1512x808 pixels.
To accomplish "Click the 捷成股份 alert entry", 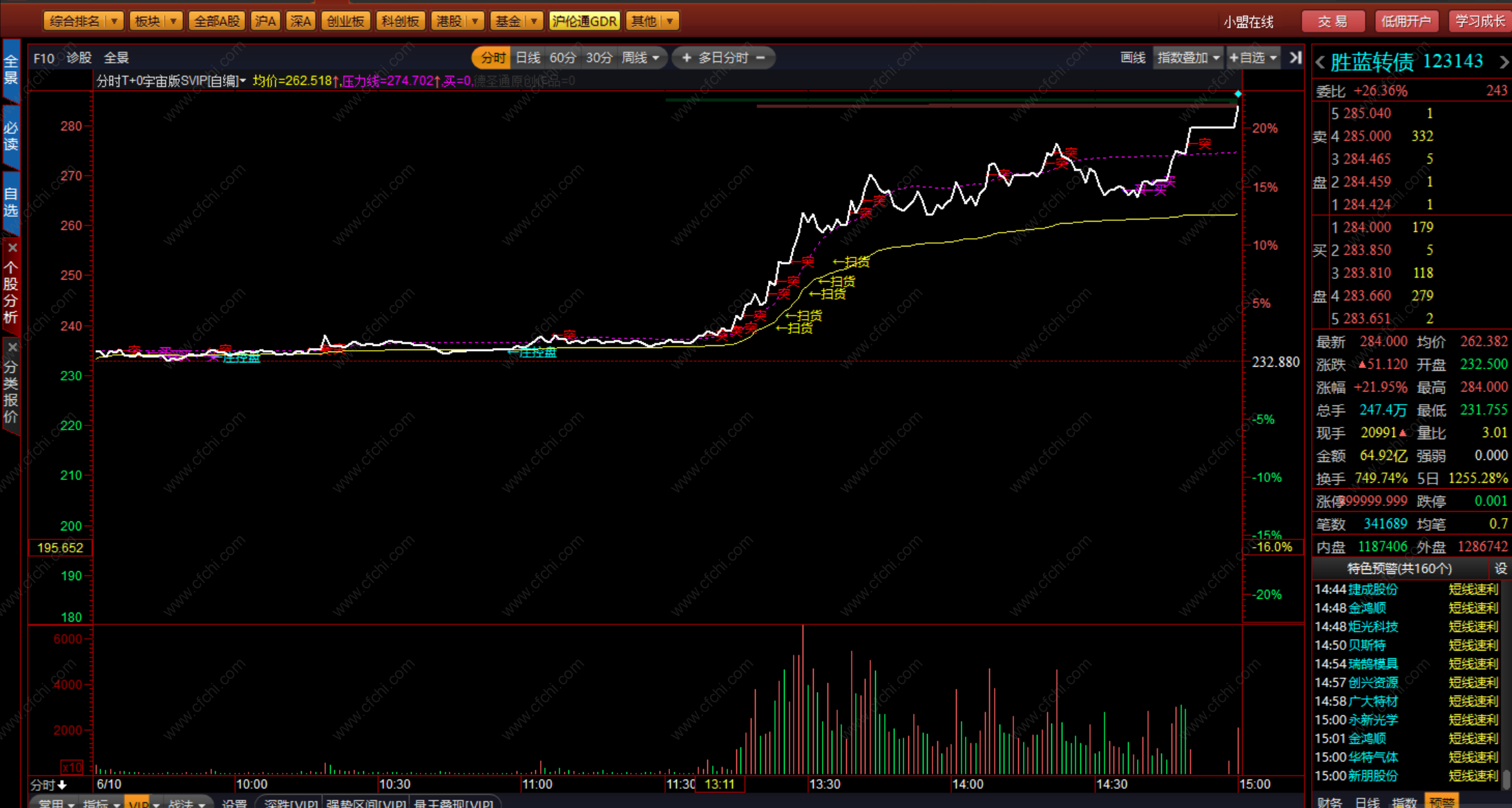I will (1372, 589).
